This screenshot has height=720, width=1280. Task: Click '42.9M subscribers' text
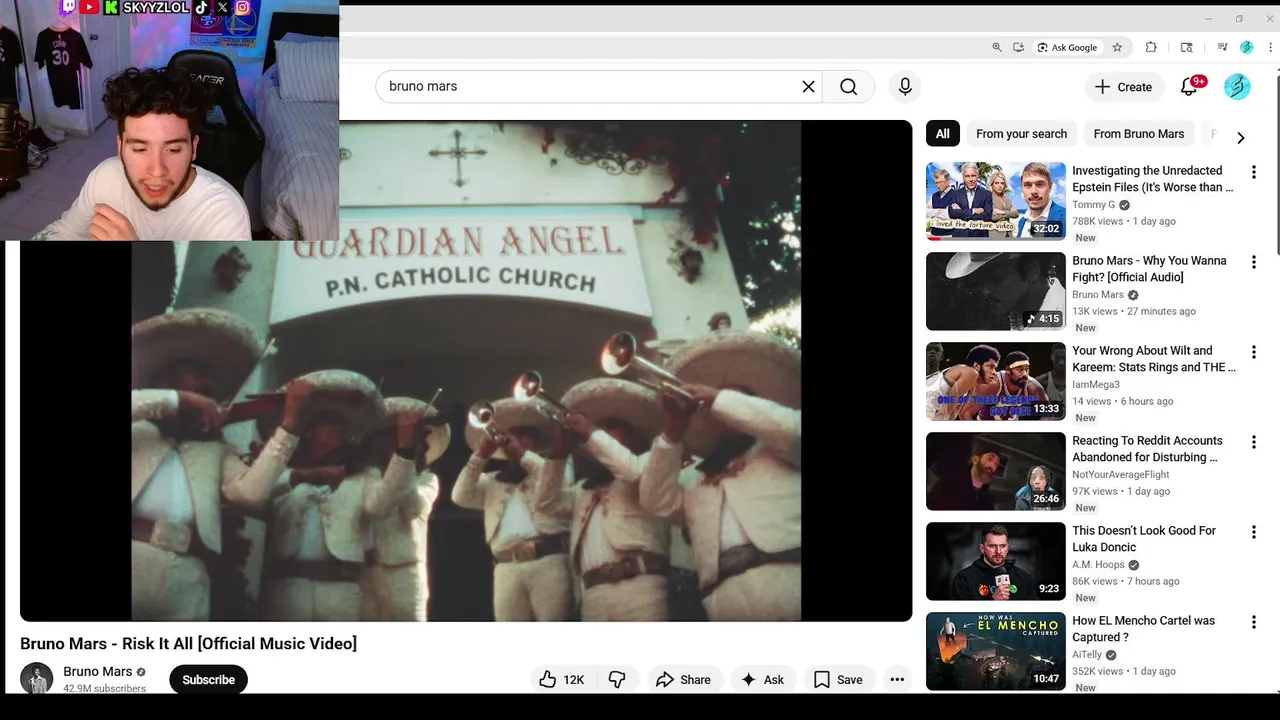(x=104, y=688)
